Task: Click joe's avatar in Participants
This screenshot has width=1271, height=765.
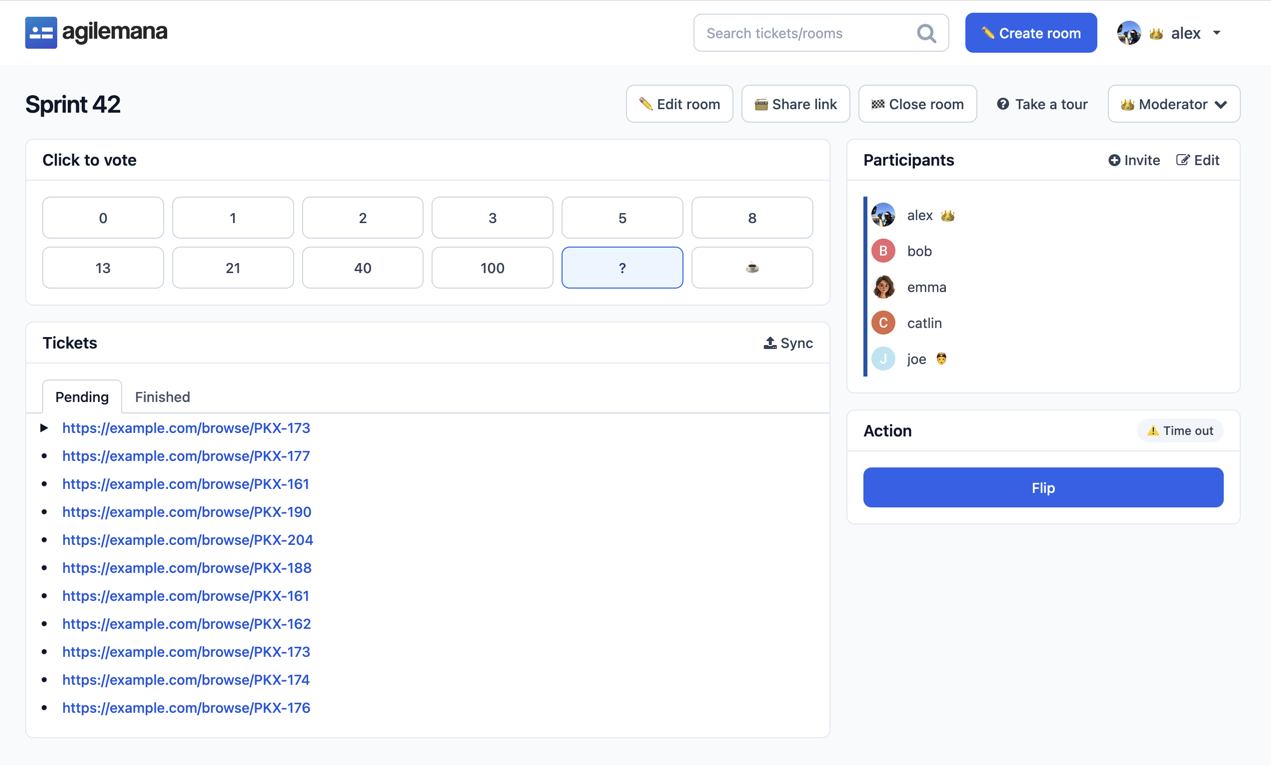Action: (883, 359)
